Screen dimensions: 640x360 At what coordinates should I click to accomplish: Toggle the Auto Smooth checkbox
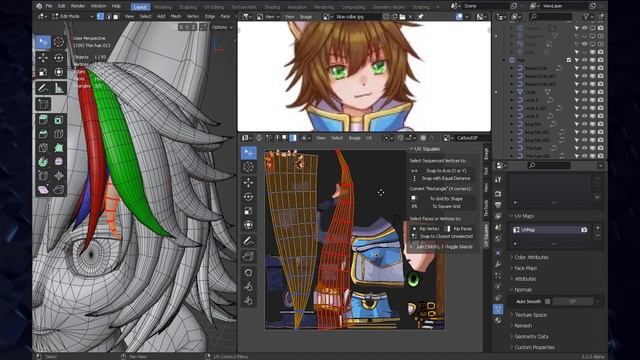tap(547, 302)
